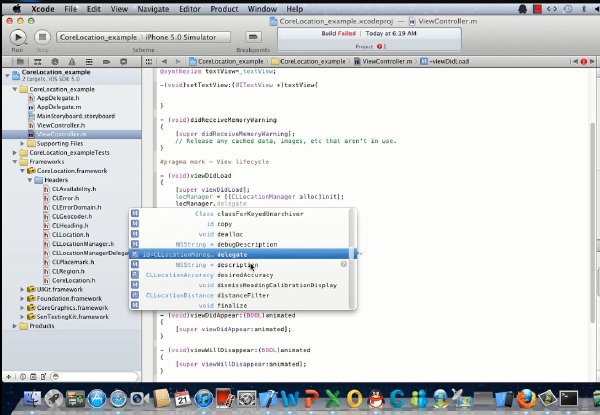Open the Debug navigator icon

pyautogui.click(x=89, y=62)
